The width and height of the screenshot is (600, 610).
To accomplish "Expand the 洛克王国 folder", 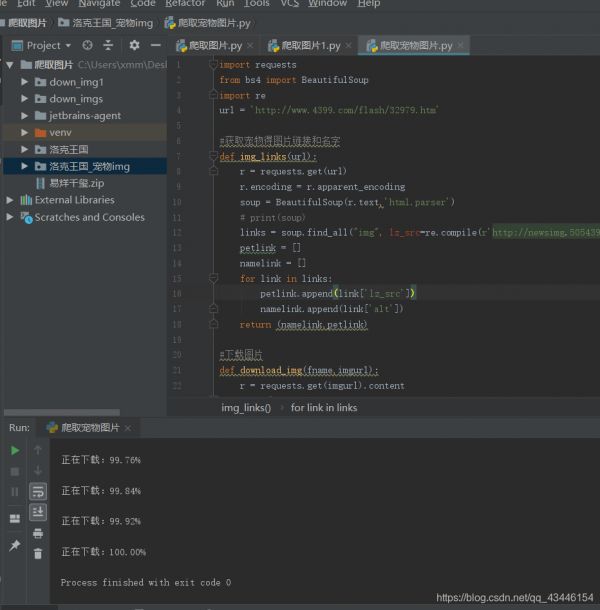I will [x=25, y=149].
